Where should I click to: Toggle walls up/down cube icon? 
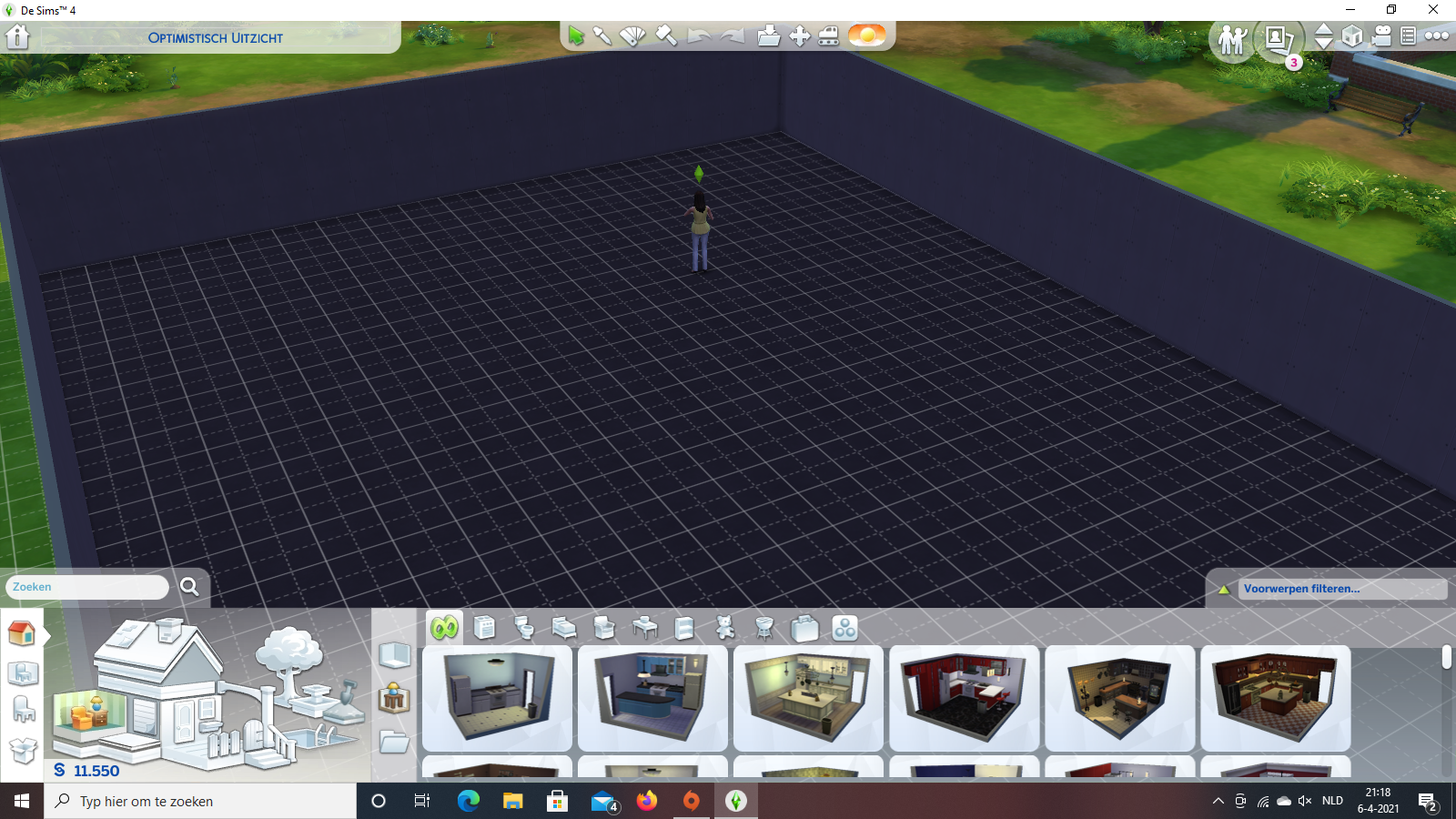click(1352, 36)
